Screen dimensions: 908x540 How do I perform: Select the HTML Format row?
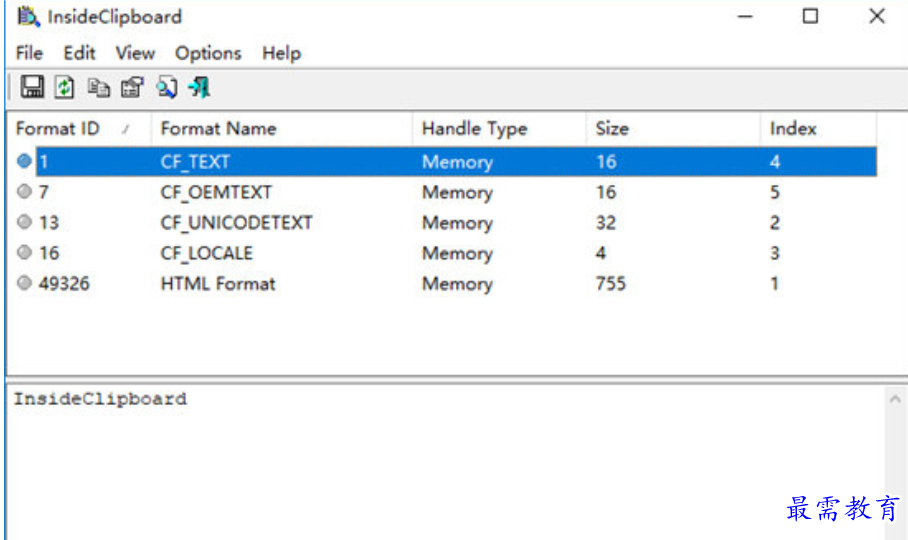446,284
